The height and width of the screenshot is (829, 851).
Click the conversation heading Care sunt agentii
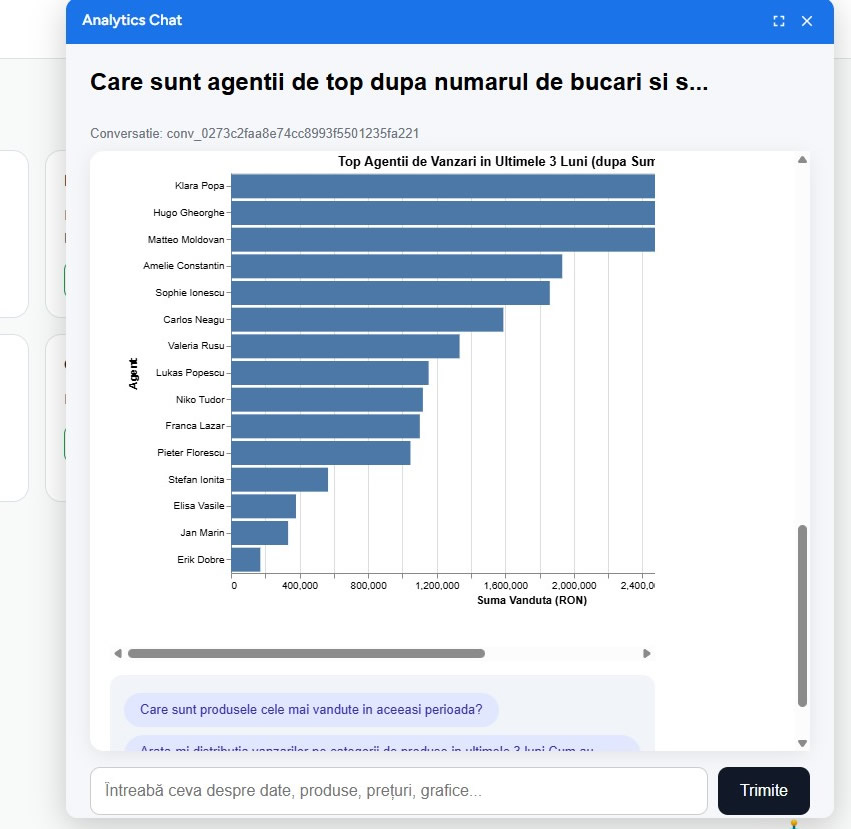coord(399,83)
